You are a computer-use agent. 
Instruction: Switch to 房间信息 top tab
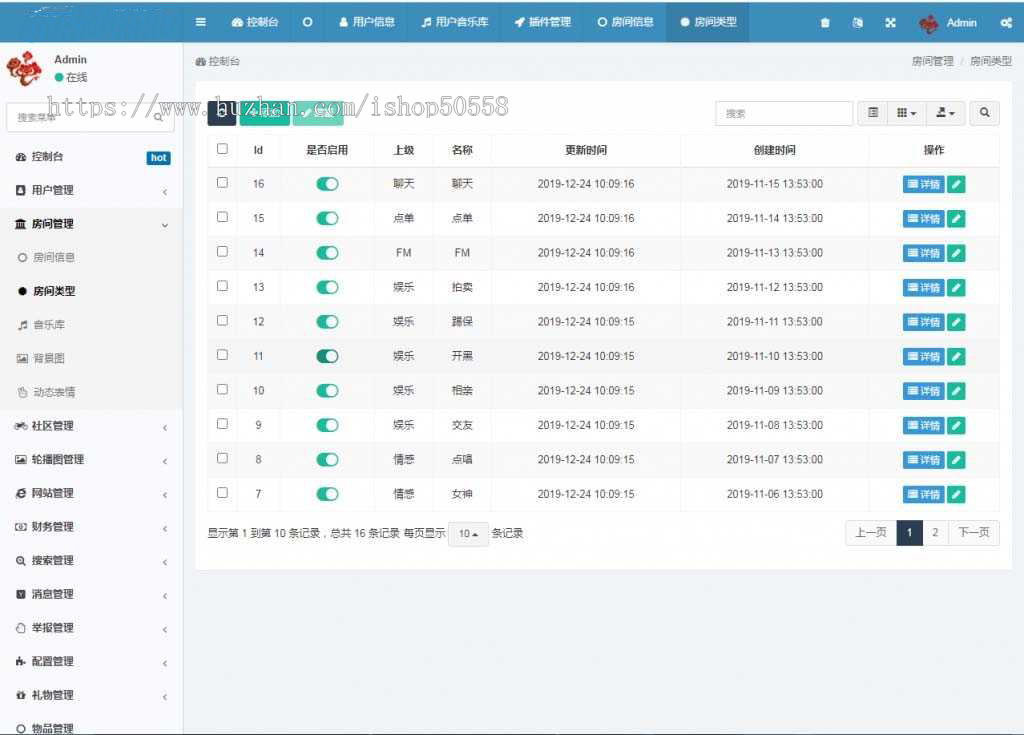coord(625,22)
